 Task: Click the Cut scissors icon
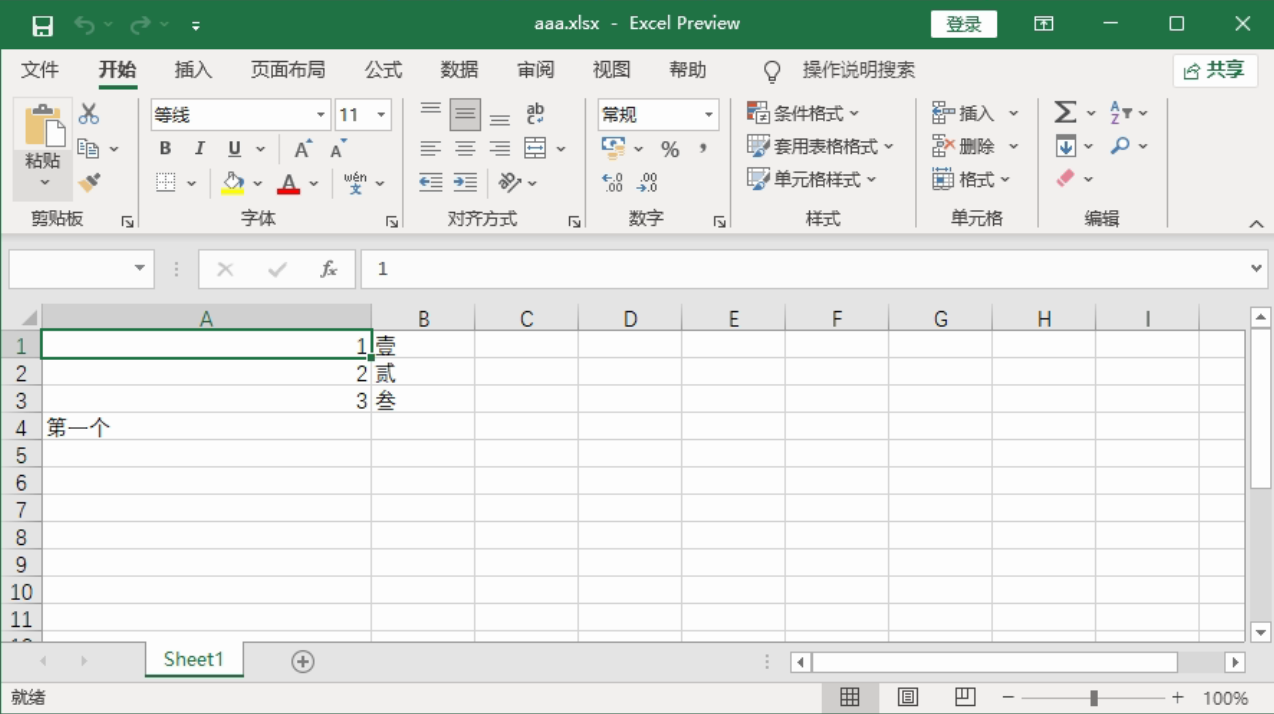pyautogui.click(x=89, y=114)
